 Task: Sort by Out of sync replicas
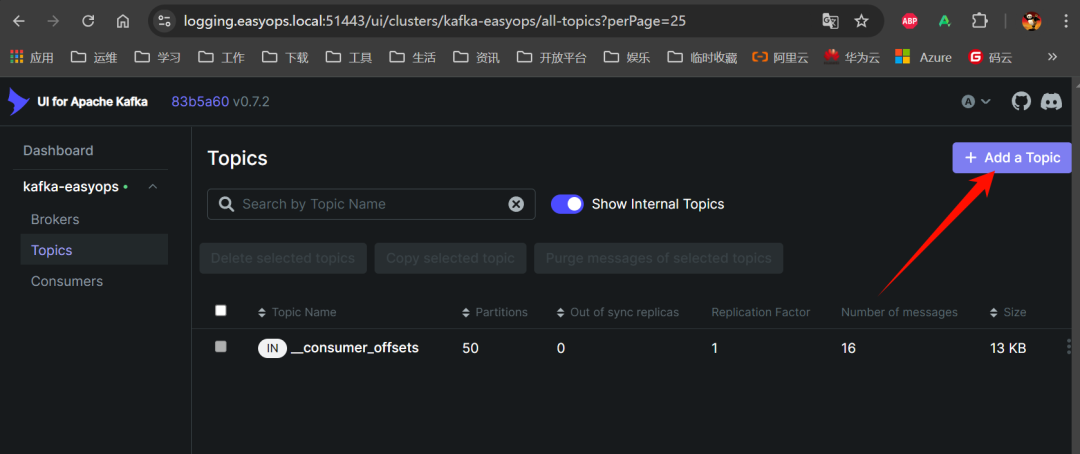pos(617,312)
